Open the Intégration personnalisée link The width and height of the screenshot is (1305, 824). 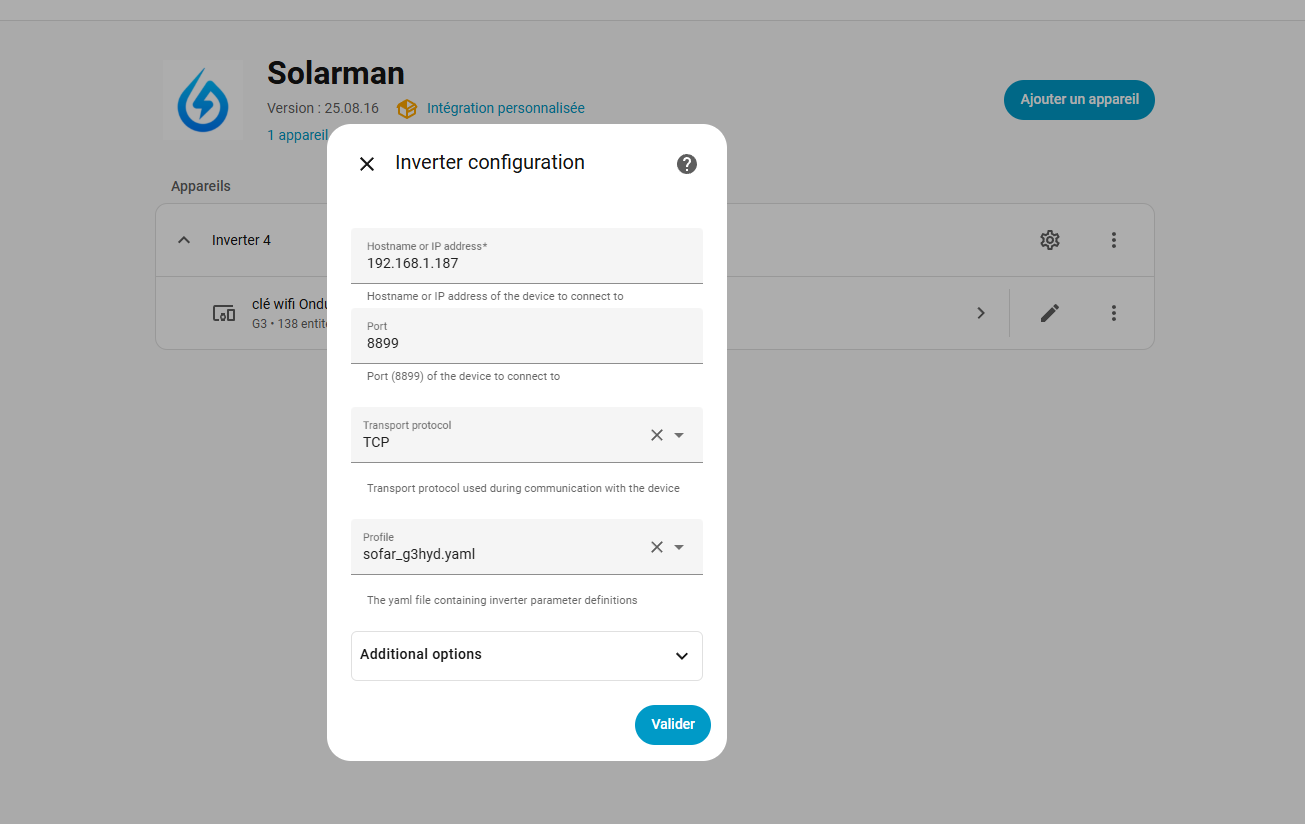pyautogui.click(x=505, y=108)
